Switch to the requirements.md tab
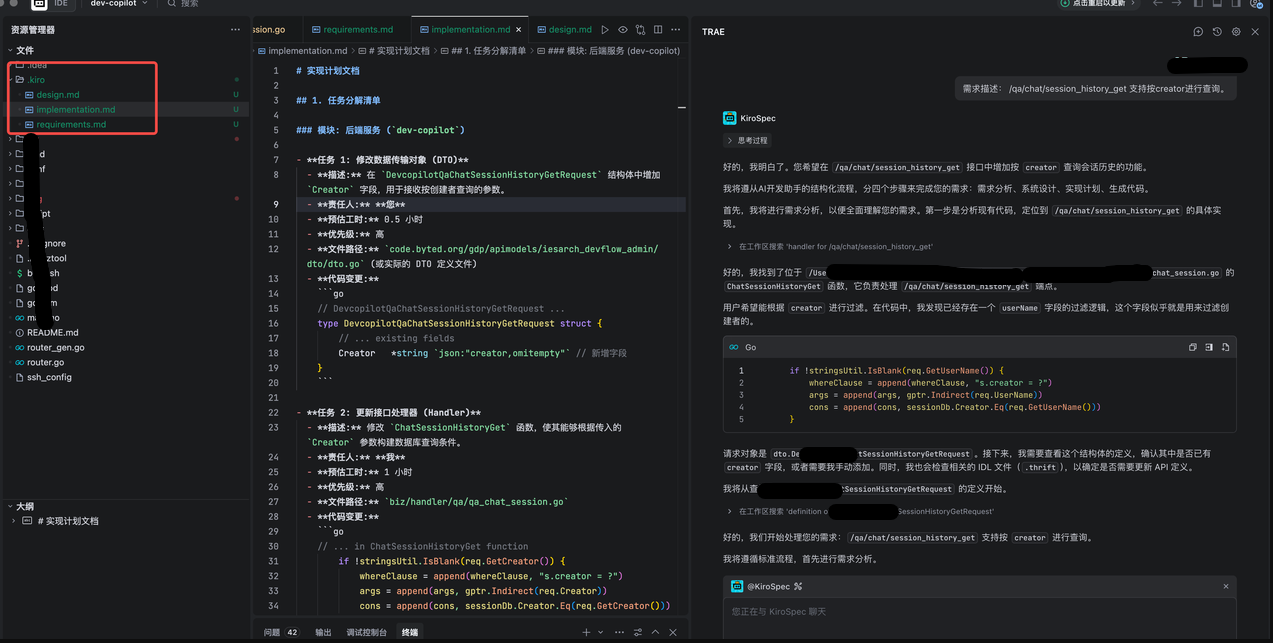The height and width of the screenshot is (643, 1273). [358, 30]
